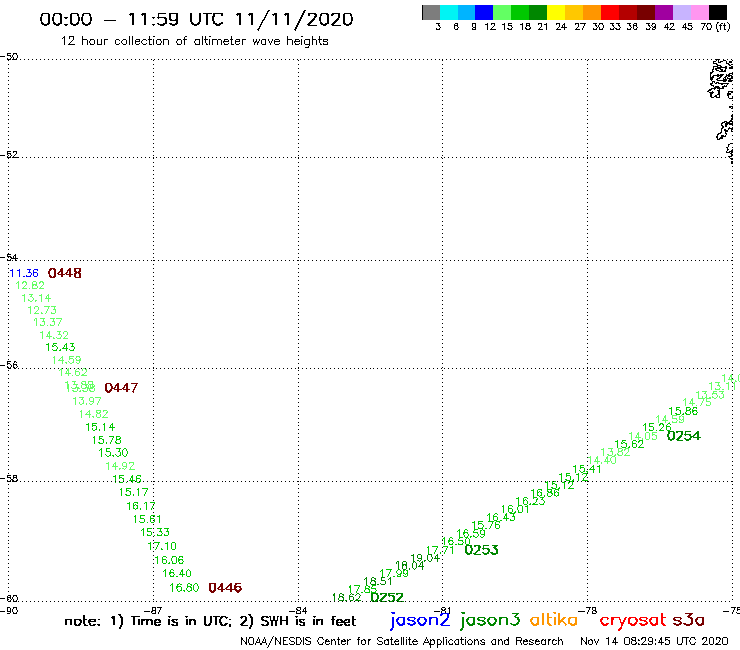740x650 pixels.
Task: Select the 13.53 wave height reading
Action: coord(710,395)
